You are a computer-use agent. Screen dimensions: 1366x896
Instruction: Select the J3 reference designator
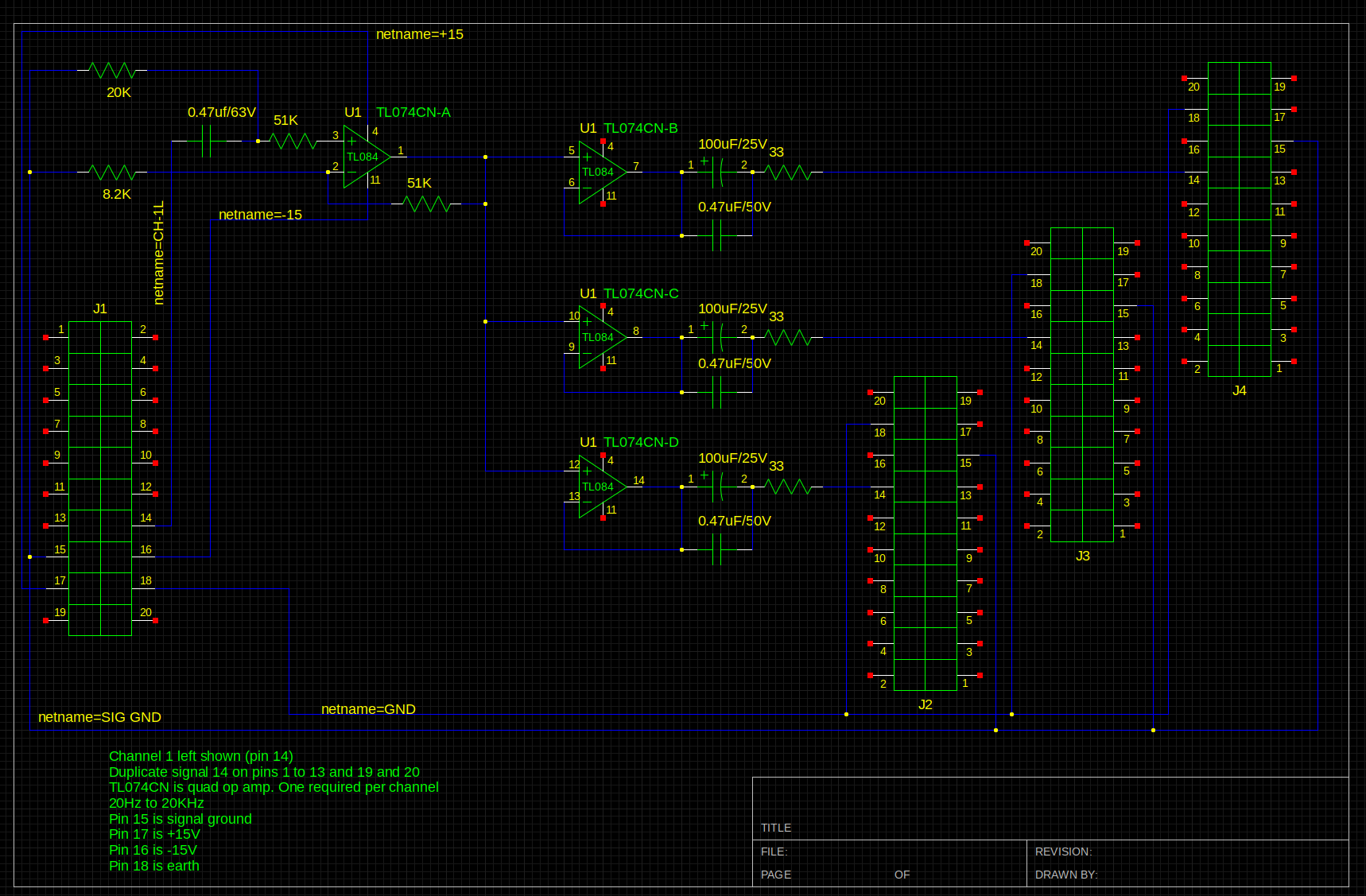pos(1083,556)
